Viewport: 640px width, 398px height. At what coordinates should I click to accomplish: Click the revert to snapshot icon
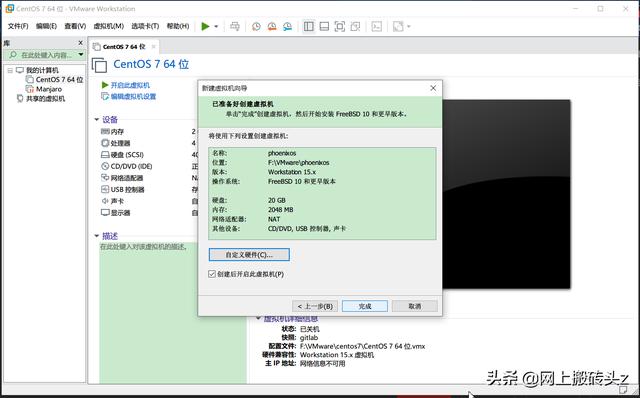[272, 27]
